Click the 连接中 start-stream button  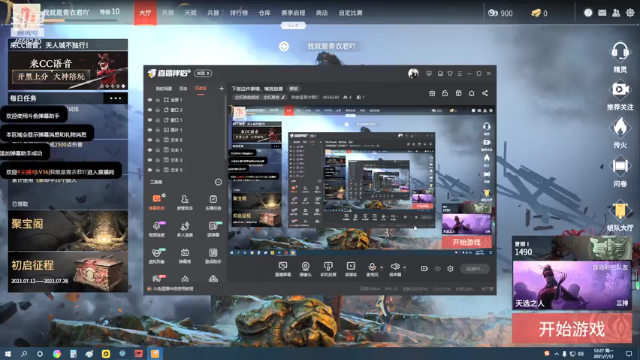(x=475, y=269)
